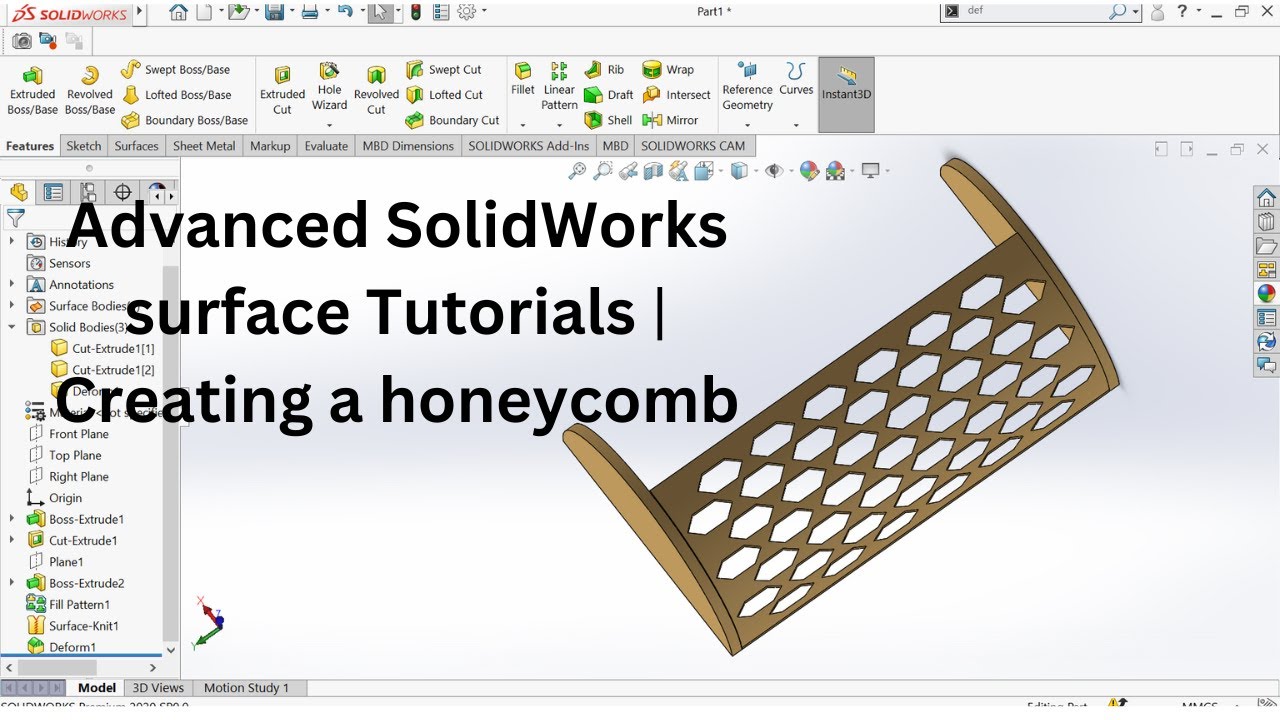1280x720 pixels.
Task: Open the Fillet dropdown arrow
Action: tap(523, 126)
